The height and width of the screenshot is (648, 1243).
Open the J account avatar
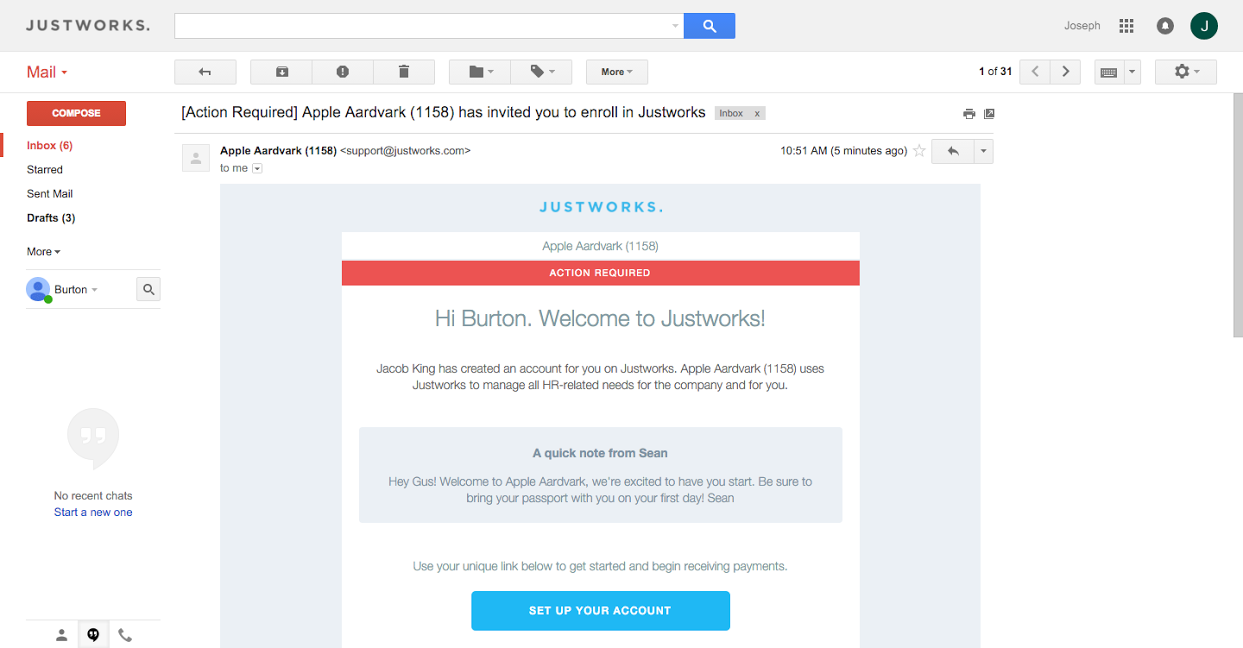(x=1204, y=26)
